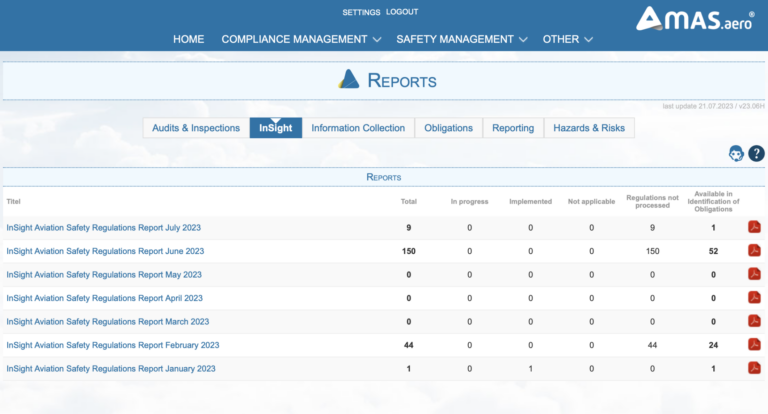Go to Home in navigation
Viewport: 768px width, 414px height.
click(x=189, y=39)
